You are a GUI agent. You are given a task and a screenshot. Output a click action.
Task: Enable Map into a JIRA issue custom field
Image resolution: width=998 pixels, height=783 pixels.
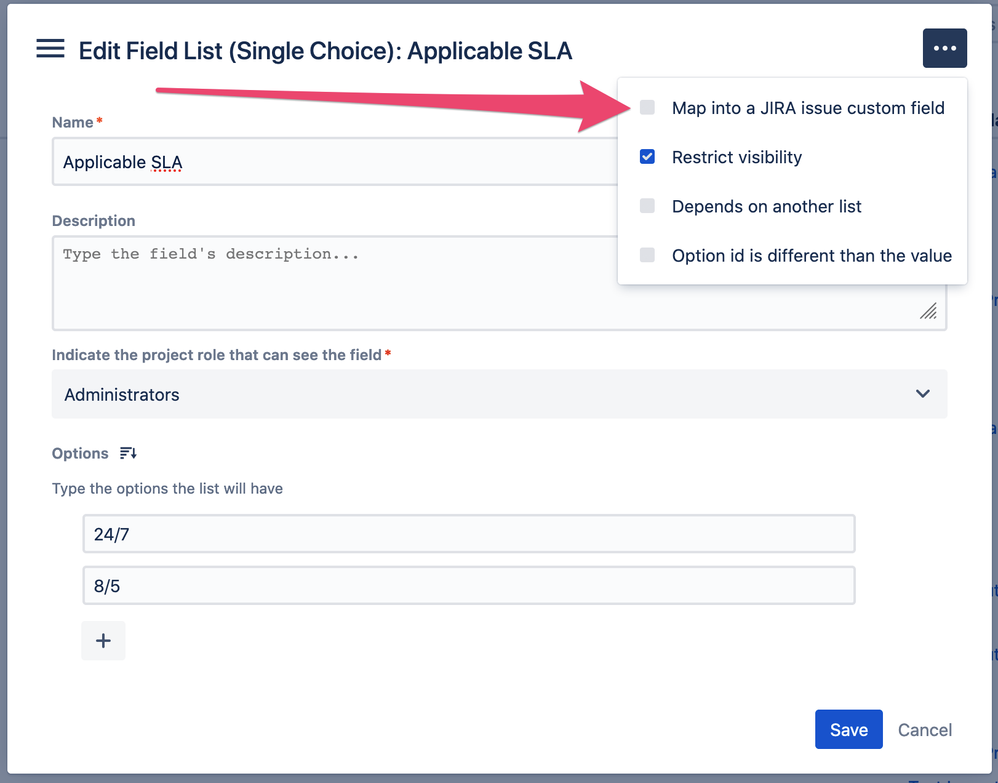[x=648, y=108]
